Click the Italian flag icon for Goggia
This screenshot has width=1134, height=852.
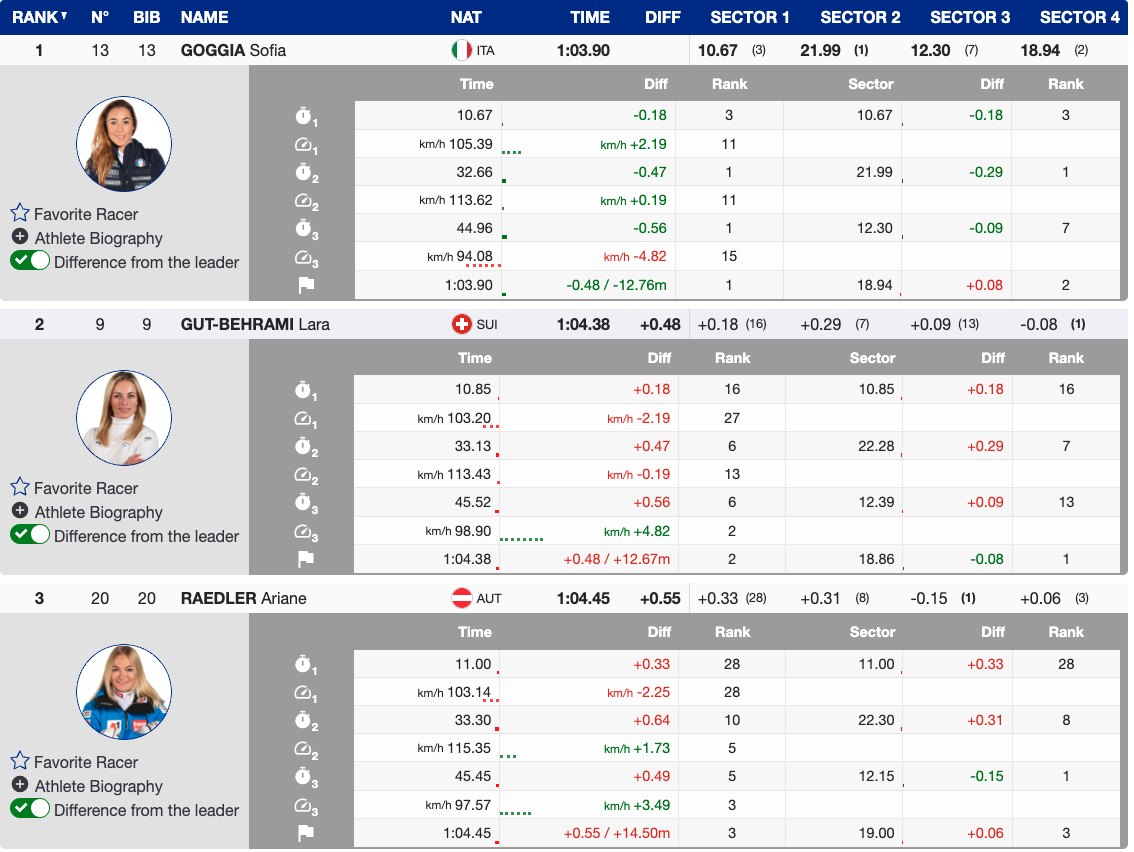(461, 50)
